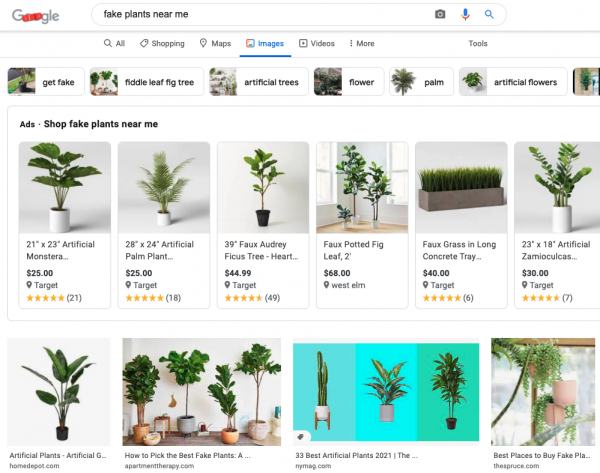Open search by image camera icon

pyautogui.click(x=440, y=15)
